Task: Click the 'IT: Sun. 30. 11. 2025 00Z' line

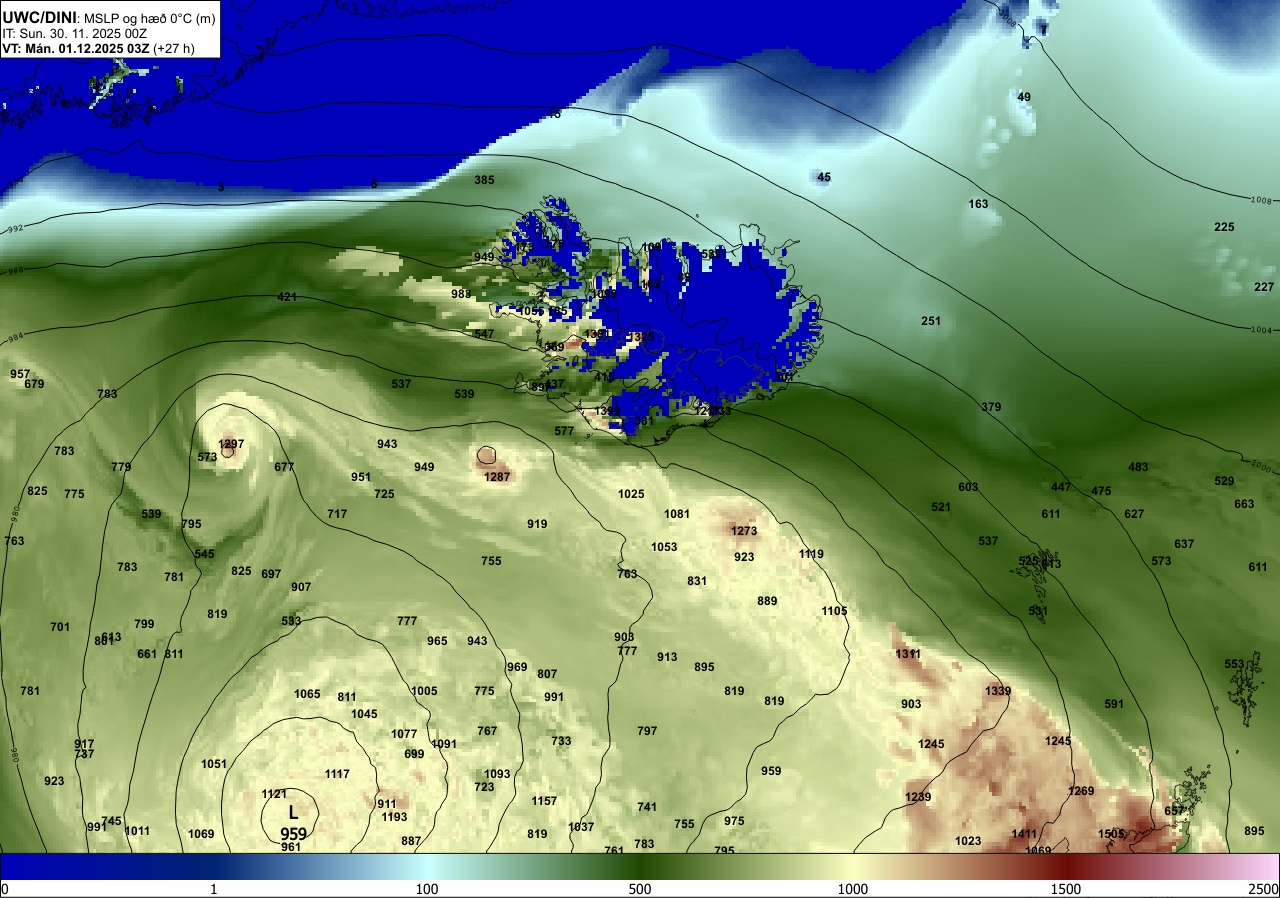Action: pos(75,33)
